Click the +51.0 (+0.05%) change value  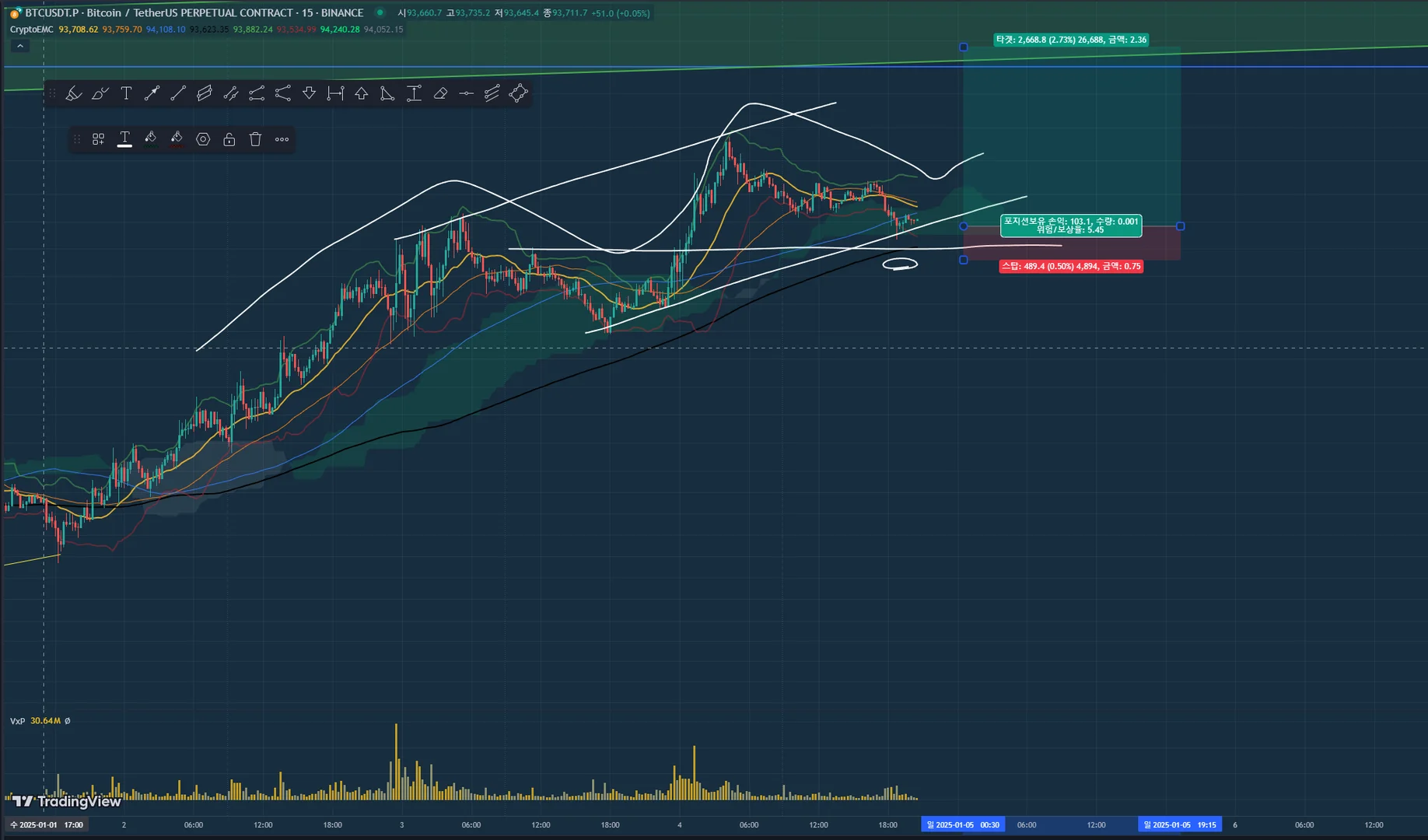pos(620,13)
